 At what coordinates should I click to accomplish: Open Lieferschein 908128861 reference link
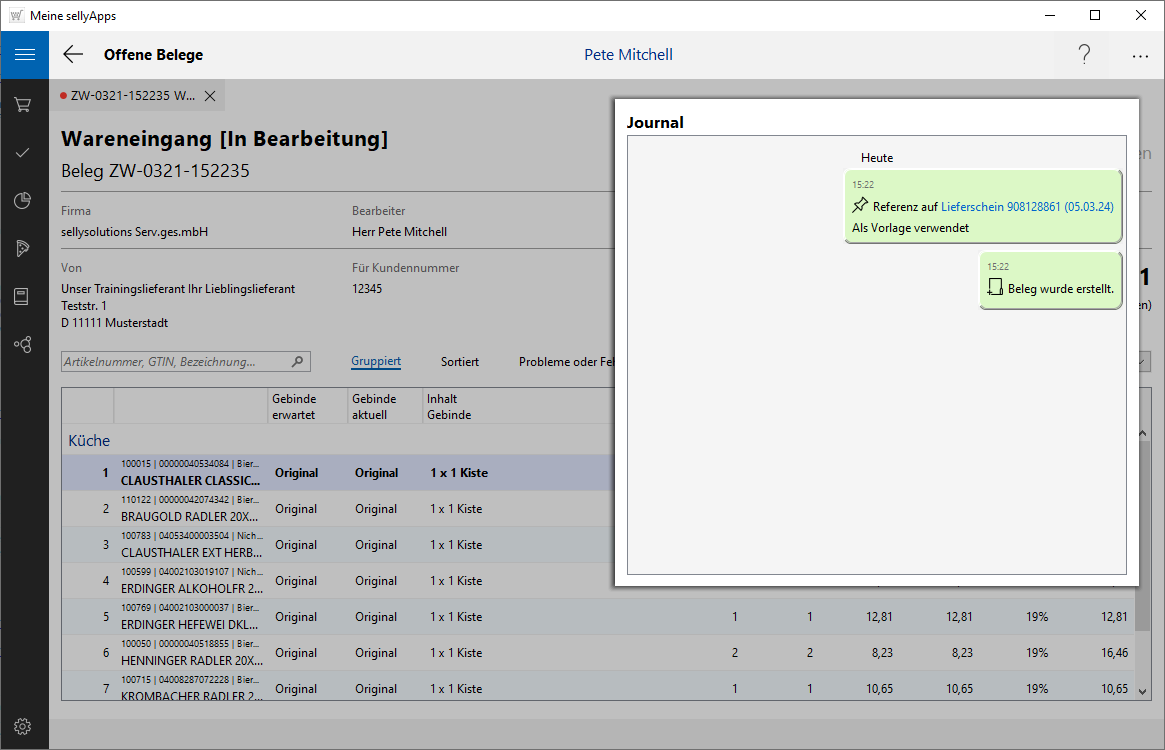(1027, 207)
